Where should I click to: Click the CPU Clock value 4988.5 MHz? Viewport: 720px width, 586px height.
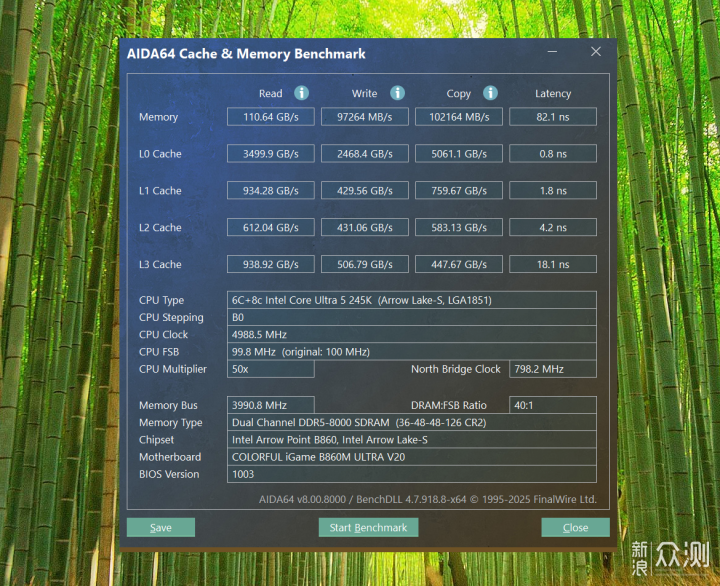coord(412,334)
